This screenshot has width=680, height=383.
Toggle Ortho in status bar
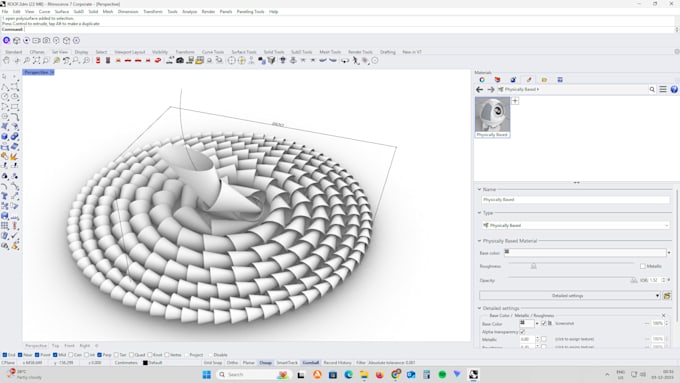pyautogui.click(x=232, y=363)
